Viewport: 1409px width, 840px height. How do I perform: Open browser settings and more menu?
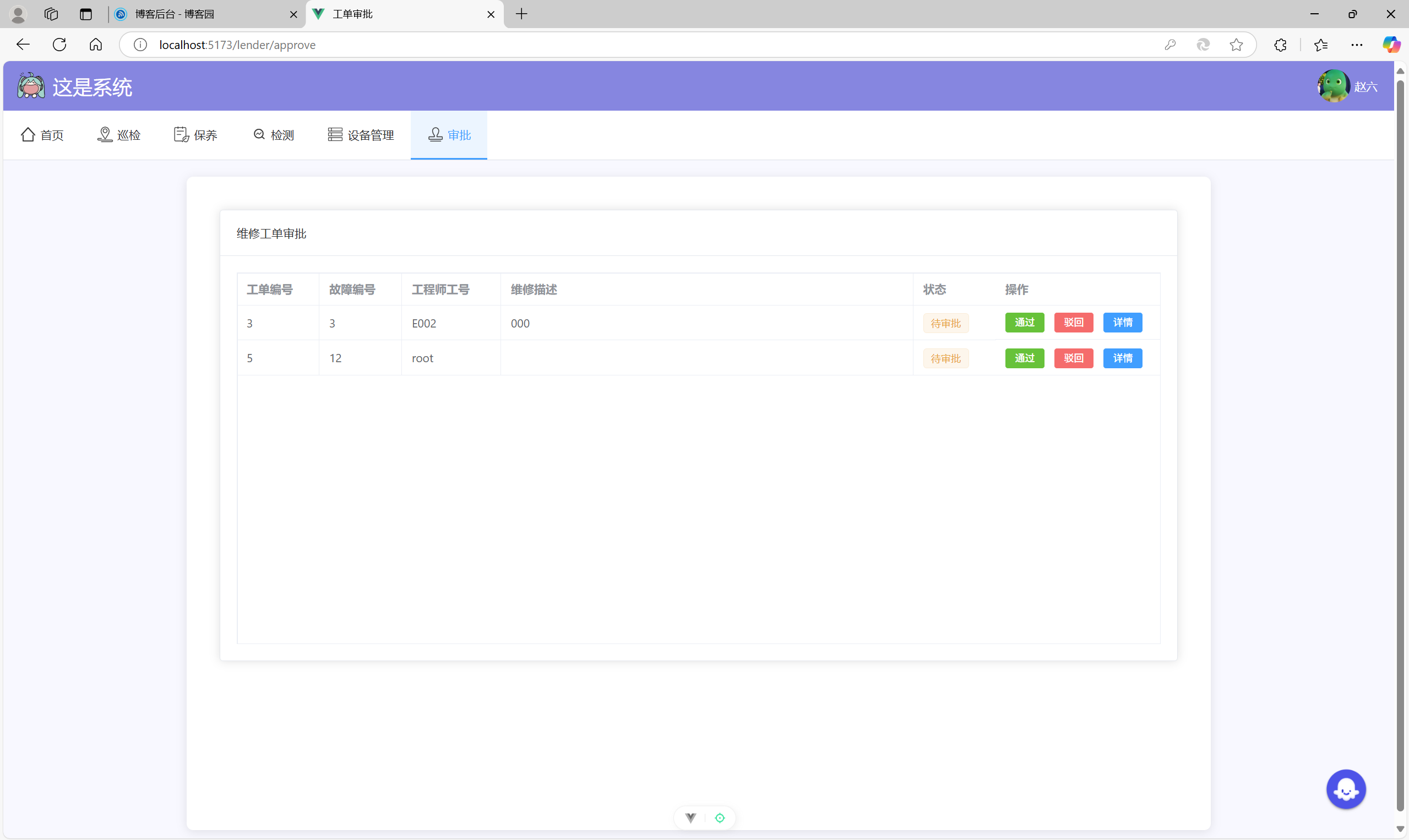1356,45
